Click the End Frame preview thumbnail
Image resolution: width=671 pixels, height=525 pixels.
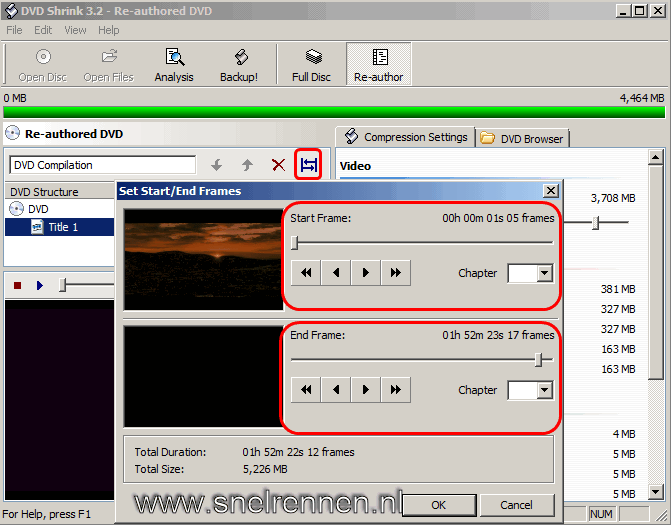(x=204, y=377)
